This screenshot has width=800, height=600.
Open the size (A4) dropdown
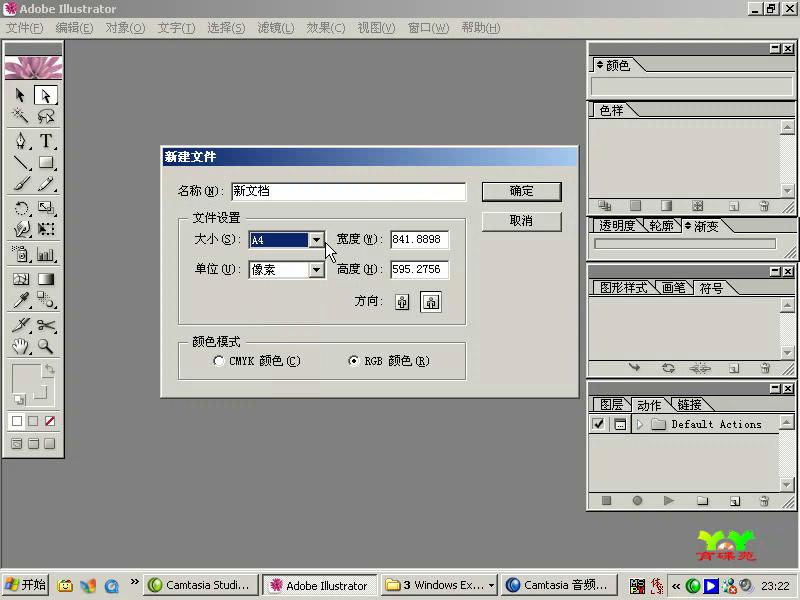point(316,239)
